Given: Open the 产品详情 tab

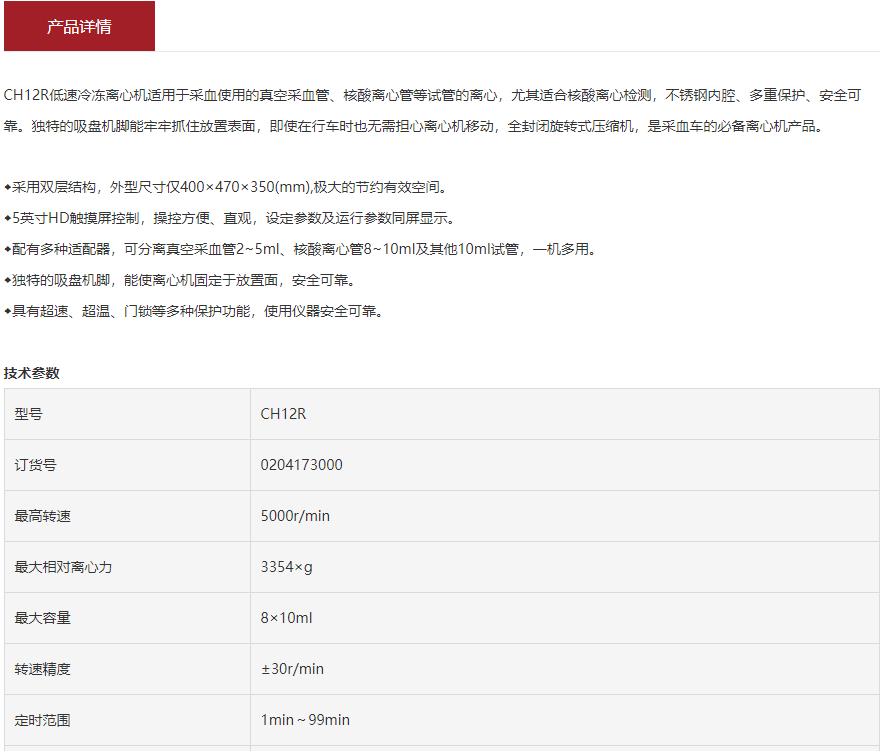Looking at the screenshot, I should (x=79, y=27).
